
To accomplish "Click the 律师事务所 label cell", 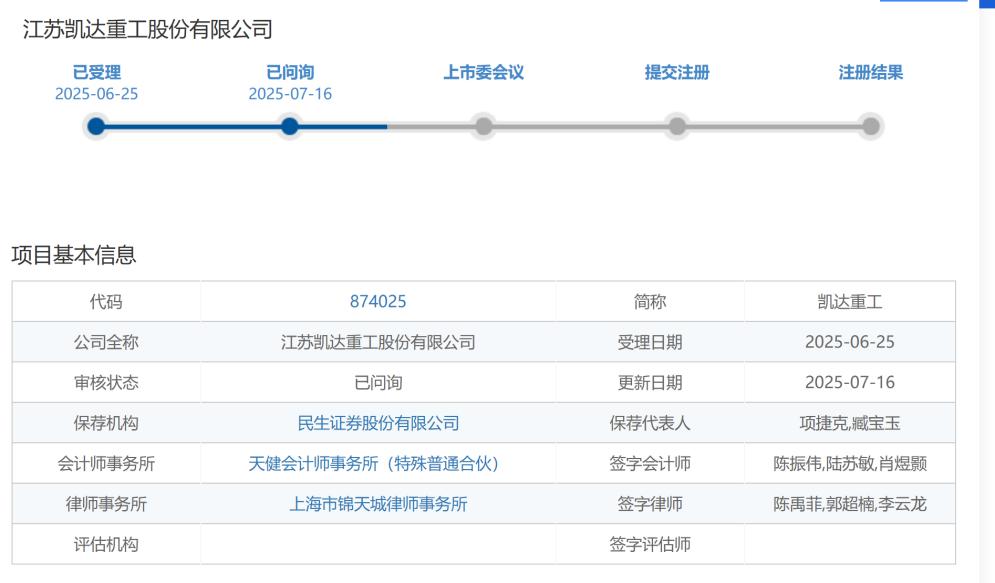I will pos(106,504).
